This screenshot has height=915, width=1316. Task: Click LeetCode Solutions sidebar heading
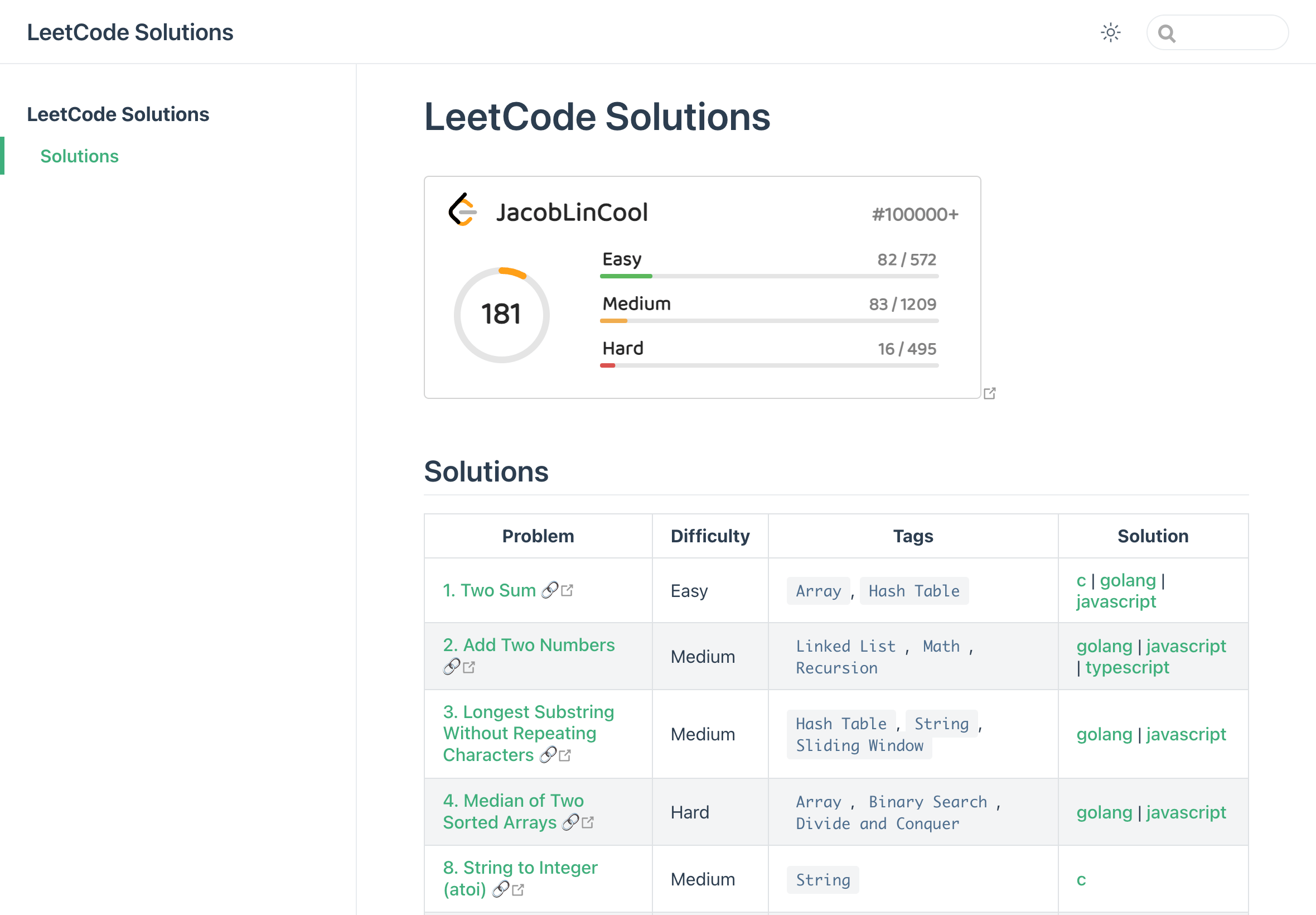point(118,114)
